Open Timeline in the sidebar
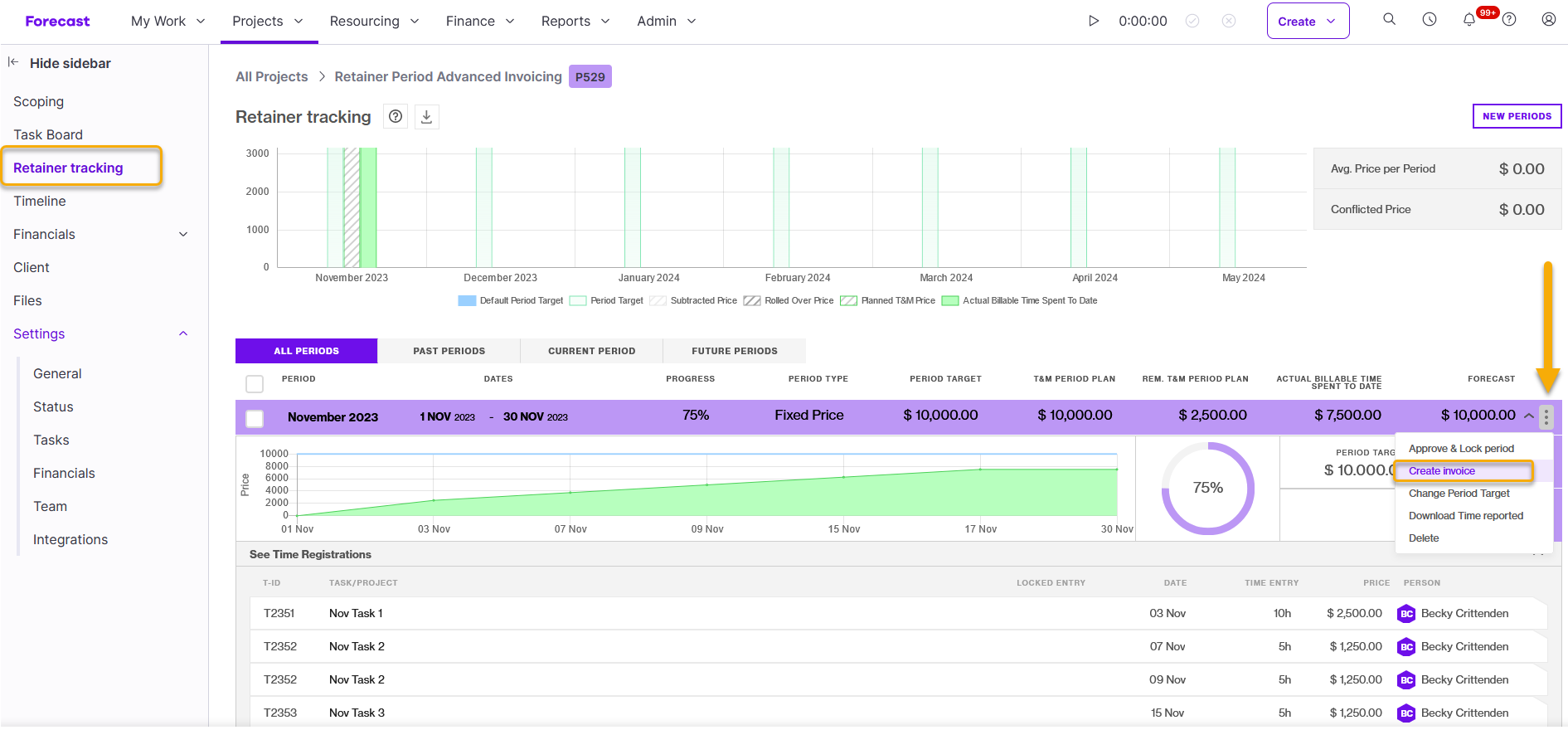Screen dimensions: 1568x730 (39, 201)
